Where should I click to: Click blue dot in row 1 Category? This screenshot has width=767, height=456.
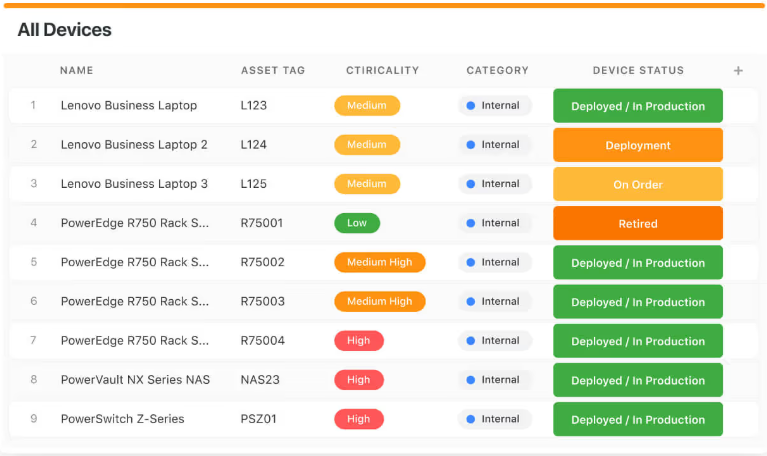point(471,106)
